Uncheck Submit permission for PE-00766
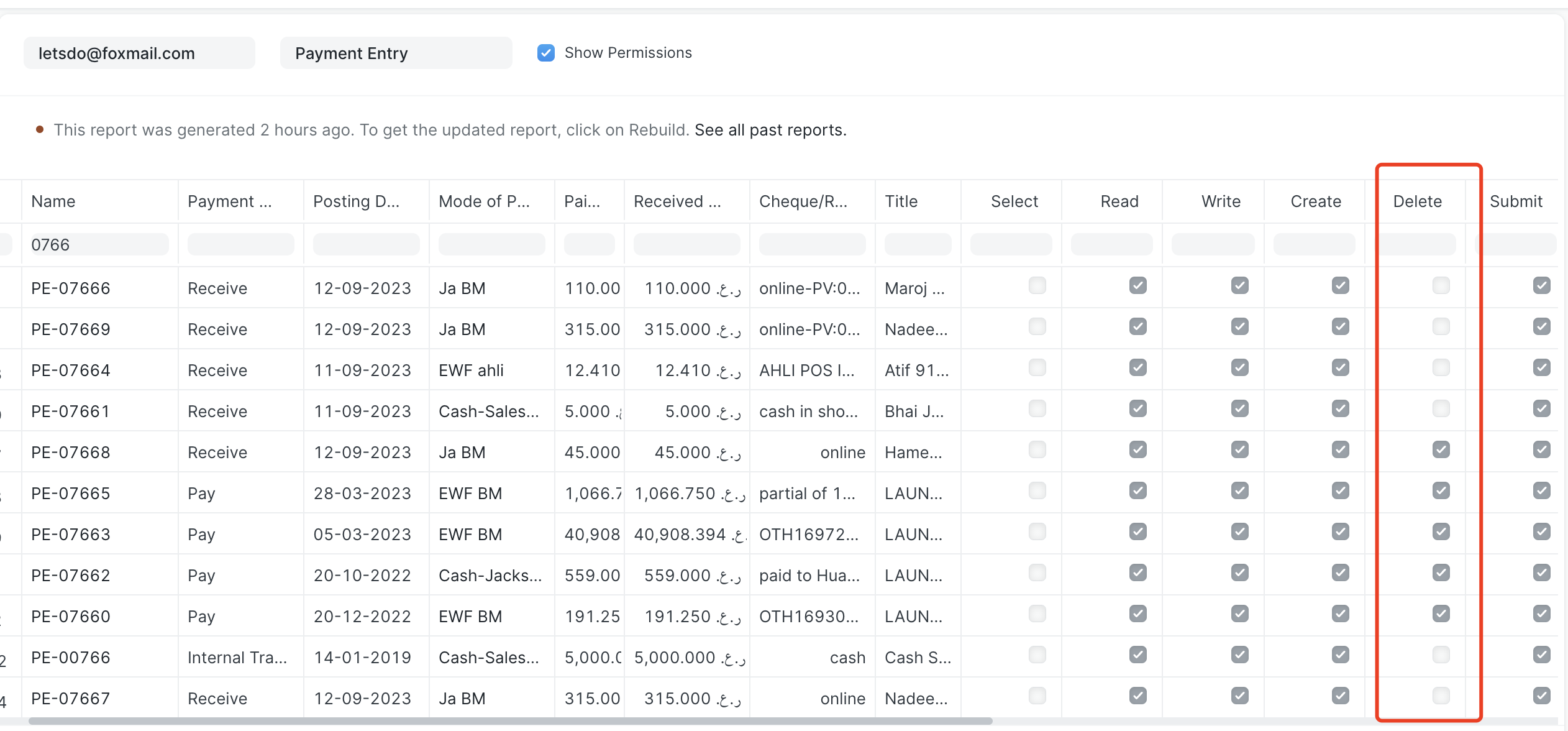Viewport: 1568px width, 731px height. [1541, 655]
